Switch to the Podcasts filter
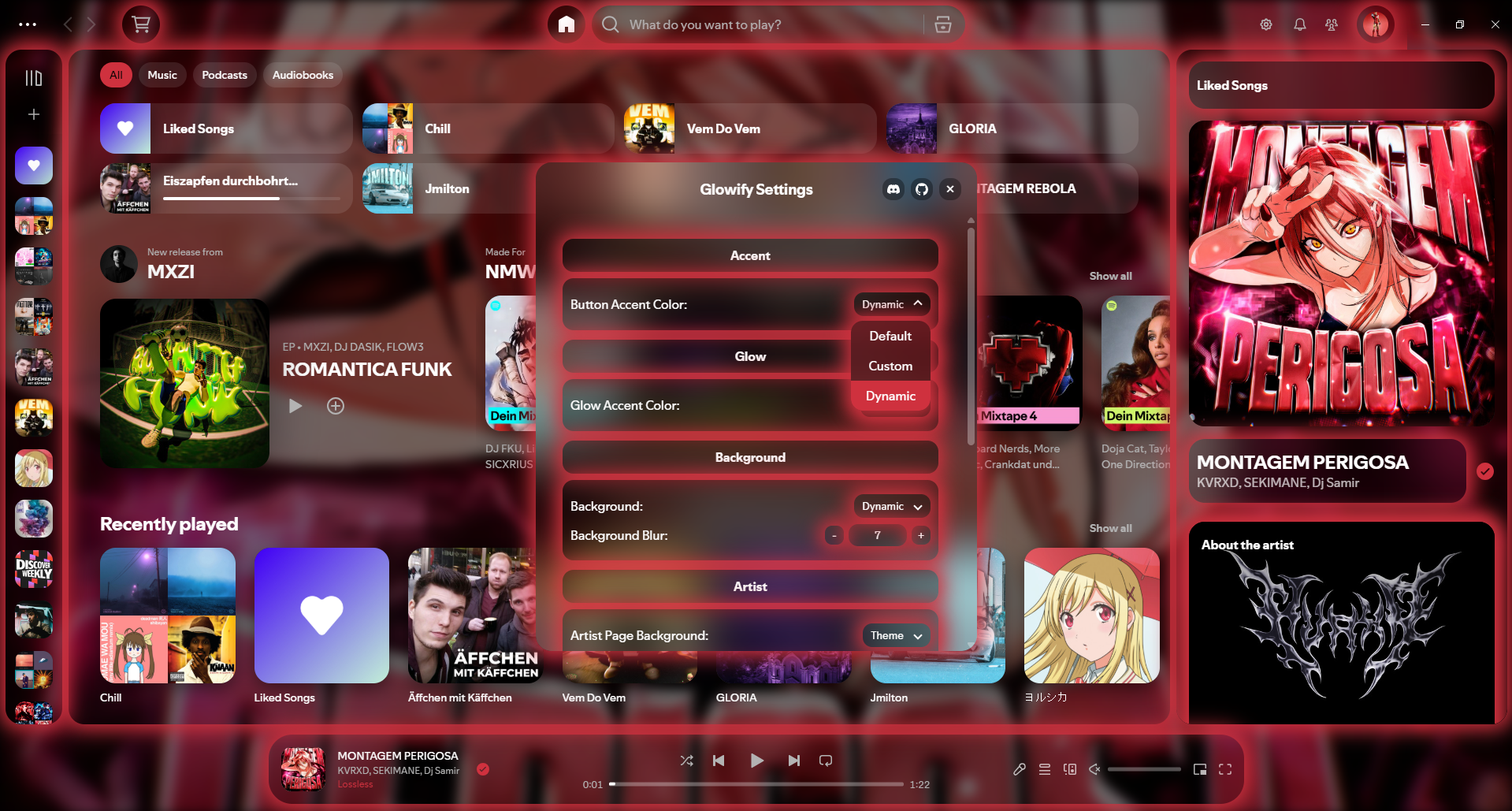This screenshot has height=811, width=1512. [x=224, y=74]
